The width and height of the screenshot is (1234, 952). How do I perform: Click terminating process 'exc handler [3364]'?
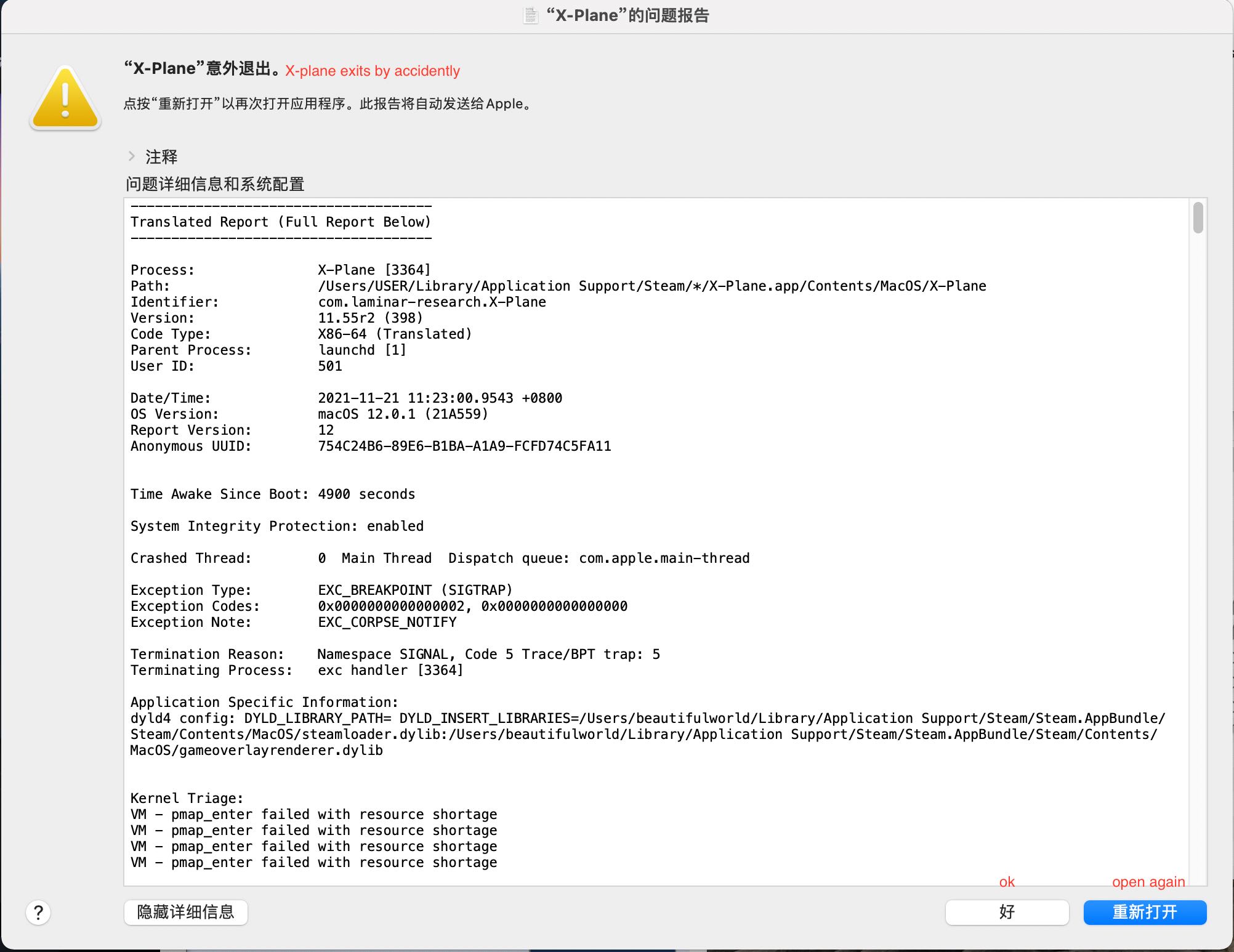pyautogui.click(x=390, y=670)
